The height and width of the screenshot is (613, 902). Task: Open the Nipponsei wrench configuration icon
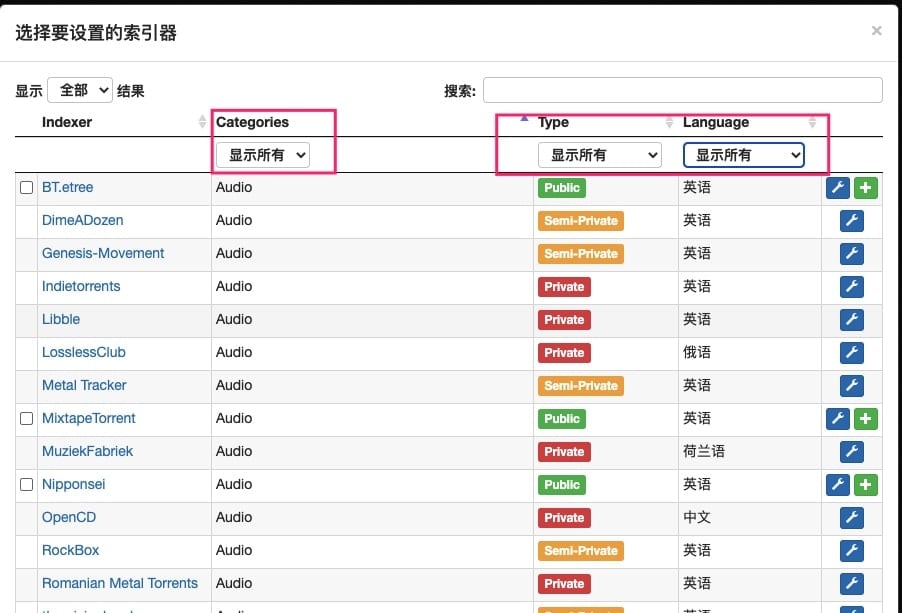coord(838,485)
